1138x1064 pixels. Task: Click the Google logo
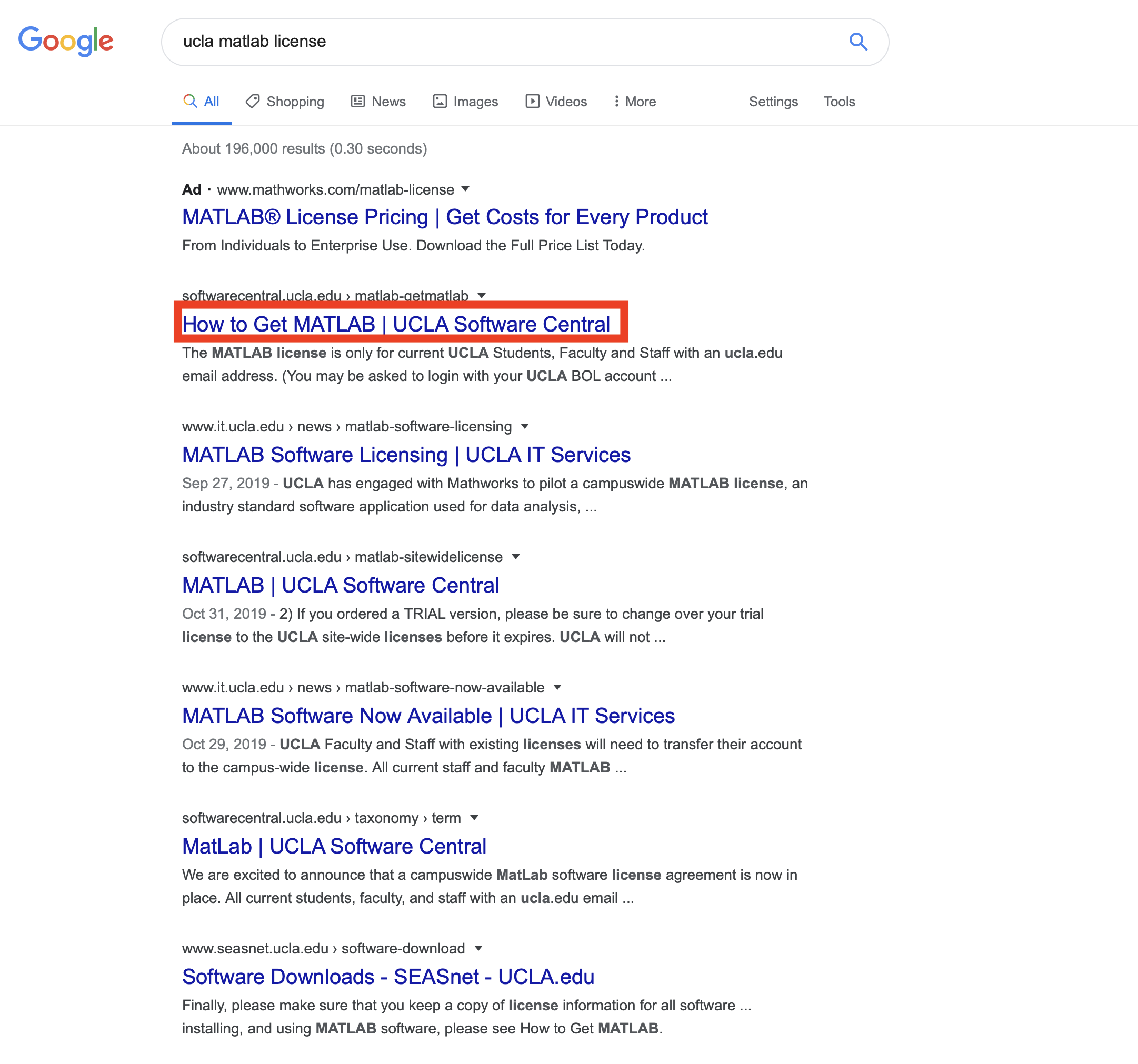coord(66,41)
